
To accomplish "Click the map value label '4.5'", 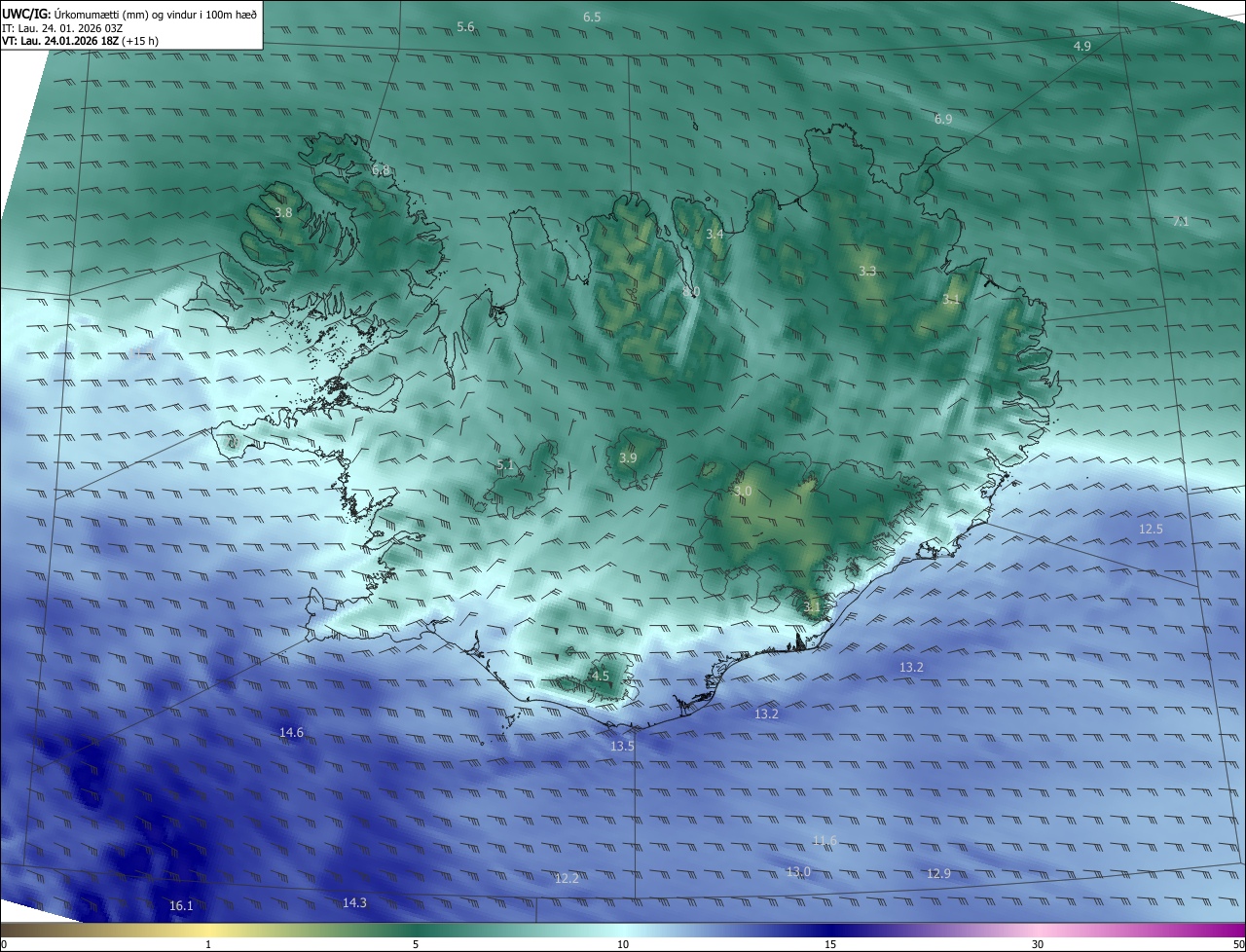I will [601, 676].
